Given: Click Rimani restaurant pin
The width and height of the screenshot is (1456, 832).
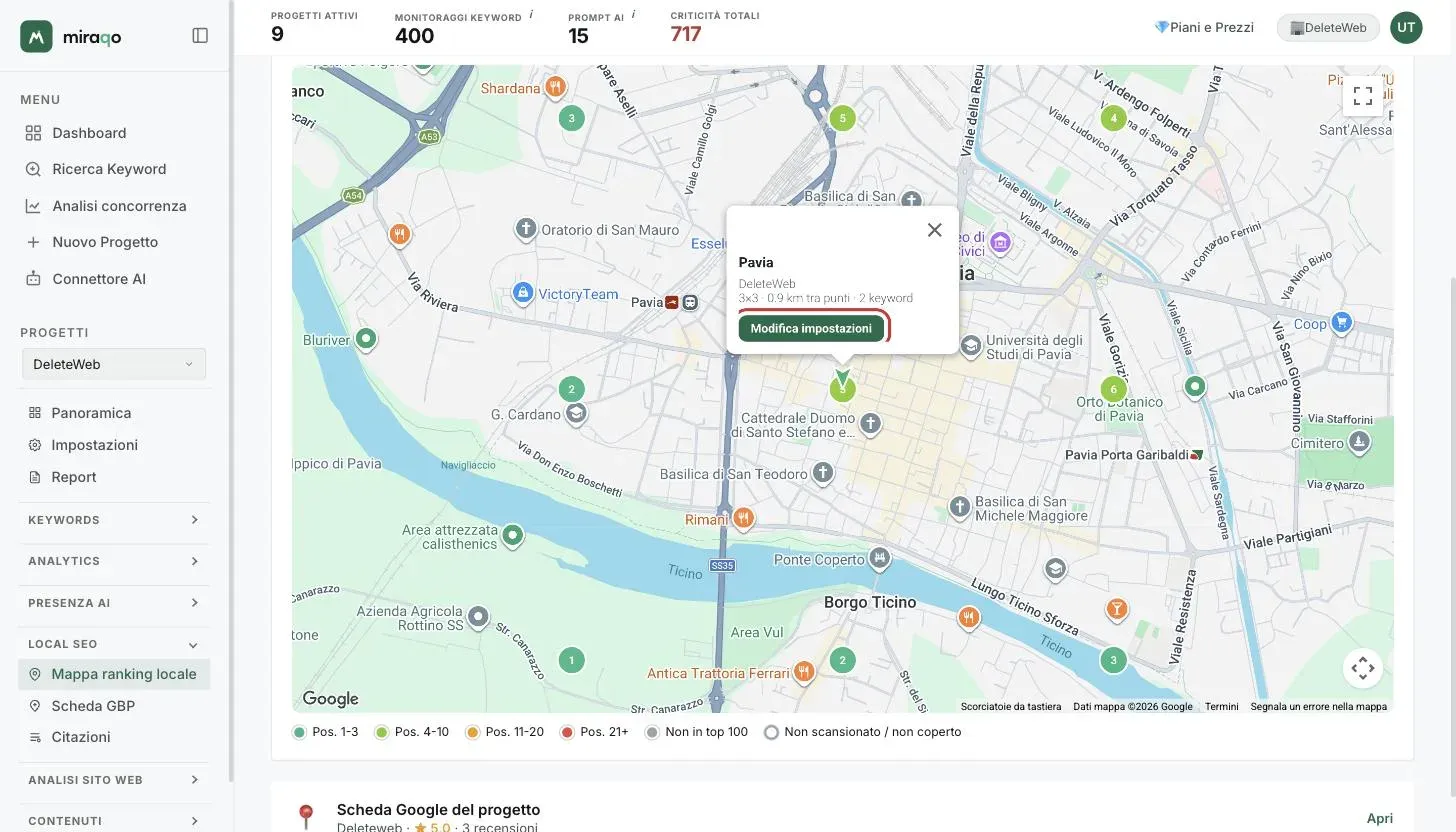Looking at the screenshot, I should pyautogui.click(x=742, y=518).
